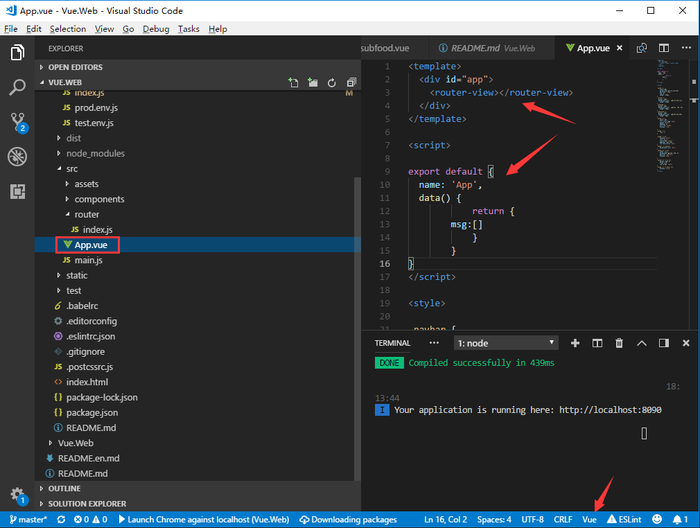Change line endings via CRLF
Image resolution: width=700 pixels, height=528 pixels.
click(563, 520)
